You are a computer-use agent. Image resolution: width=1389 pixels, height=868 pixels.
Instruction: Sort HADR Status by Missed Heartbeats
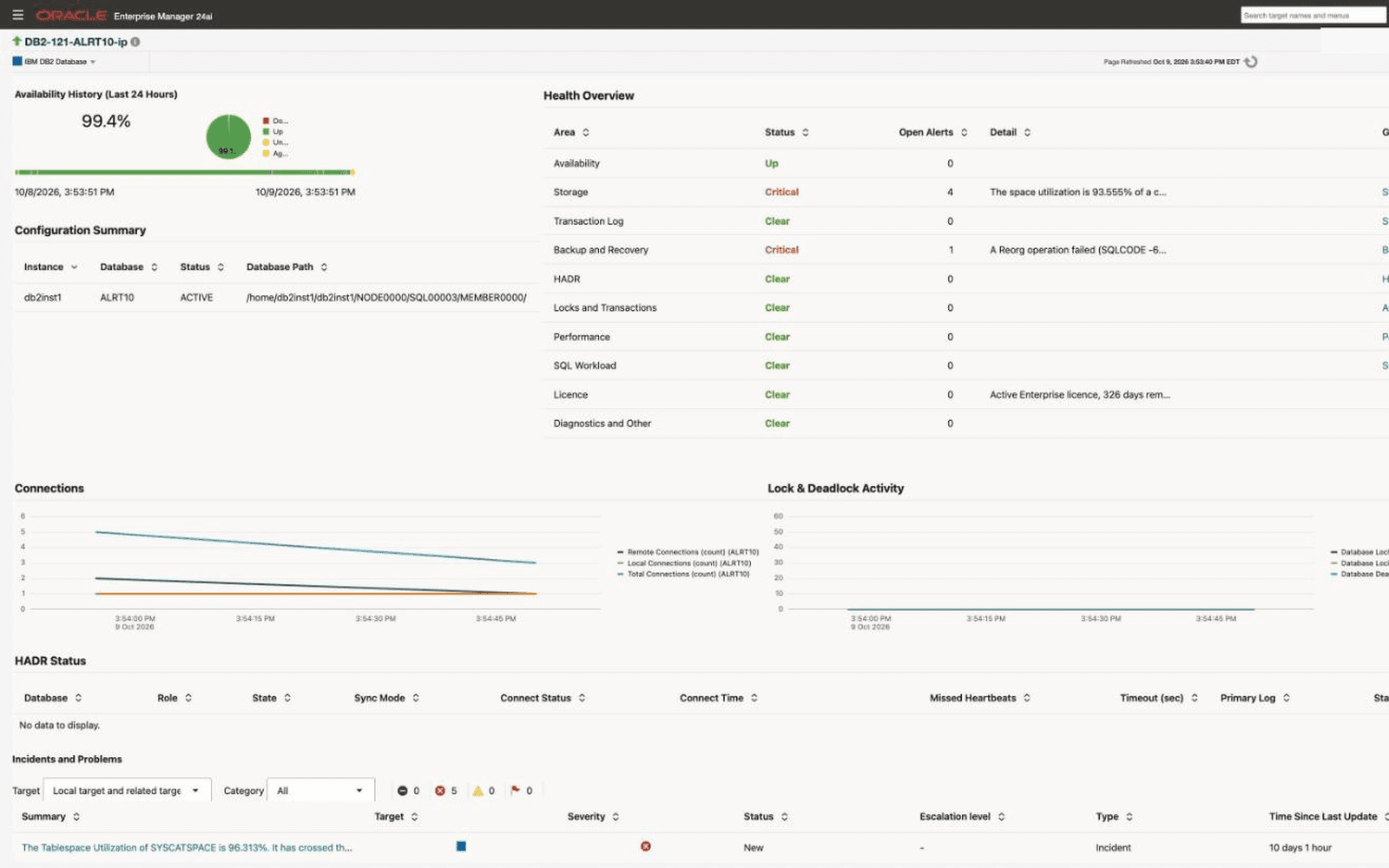pos(1027,698)
